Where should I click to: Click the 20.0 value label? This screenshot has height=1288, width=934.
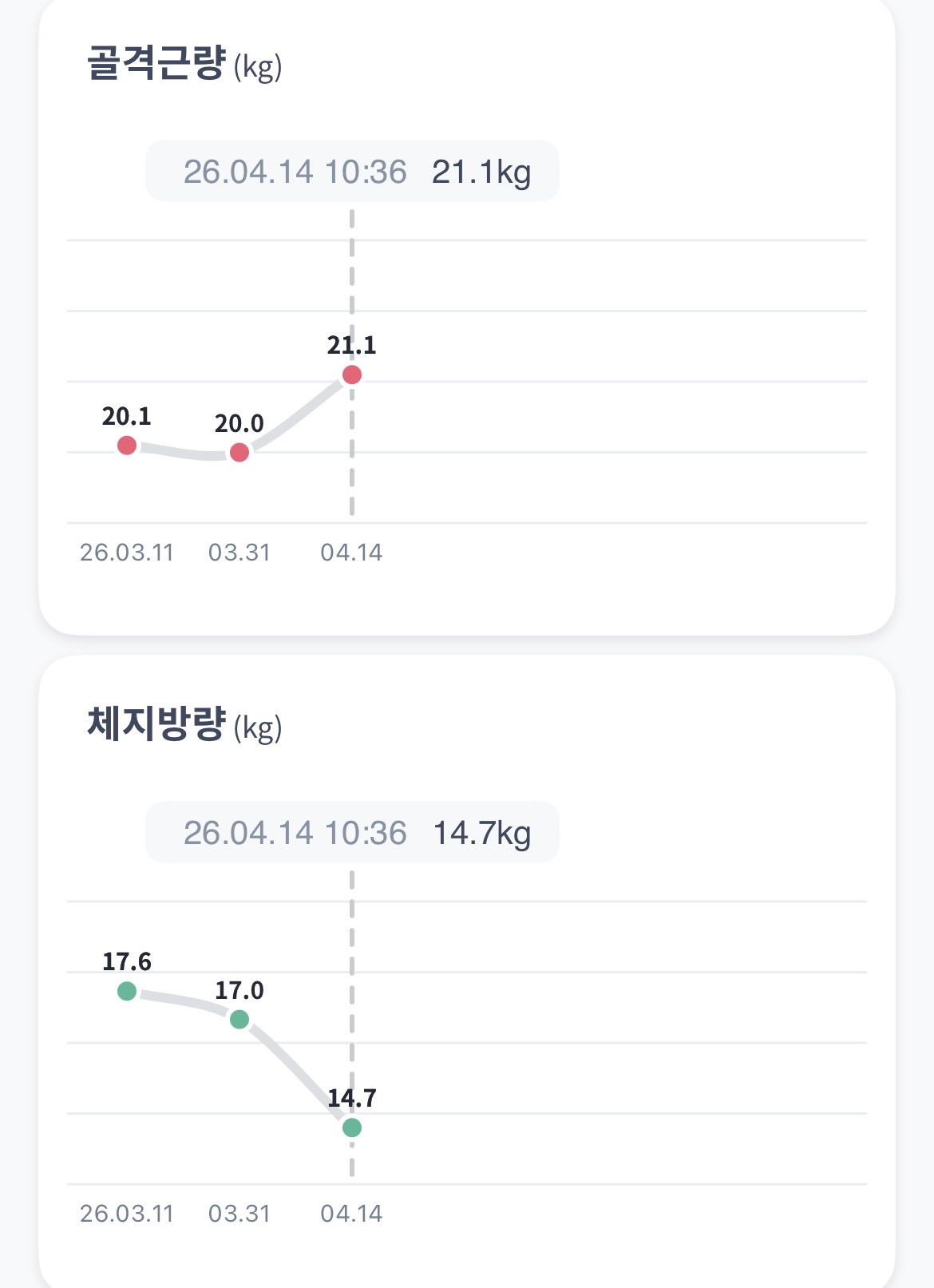[x=239, y=423]
